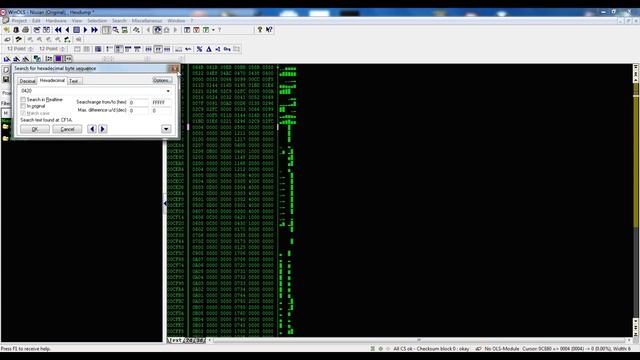Click the first 2D graph view icon
This screenshot has width=640, height=360.
(7, 59)
